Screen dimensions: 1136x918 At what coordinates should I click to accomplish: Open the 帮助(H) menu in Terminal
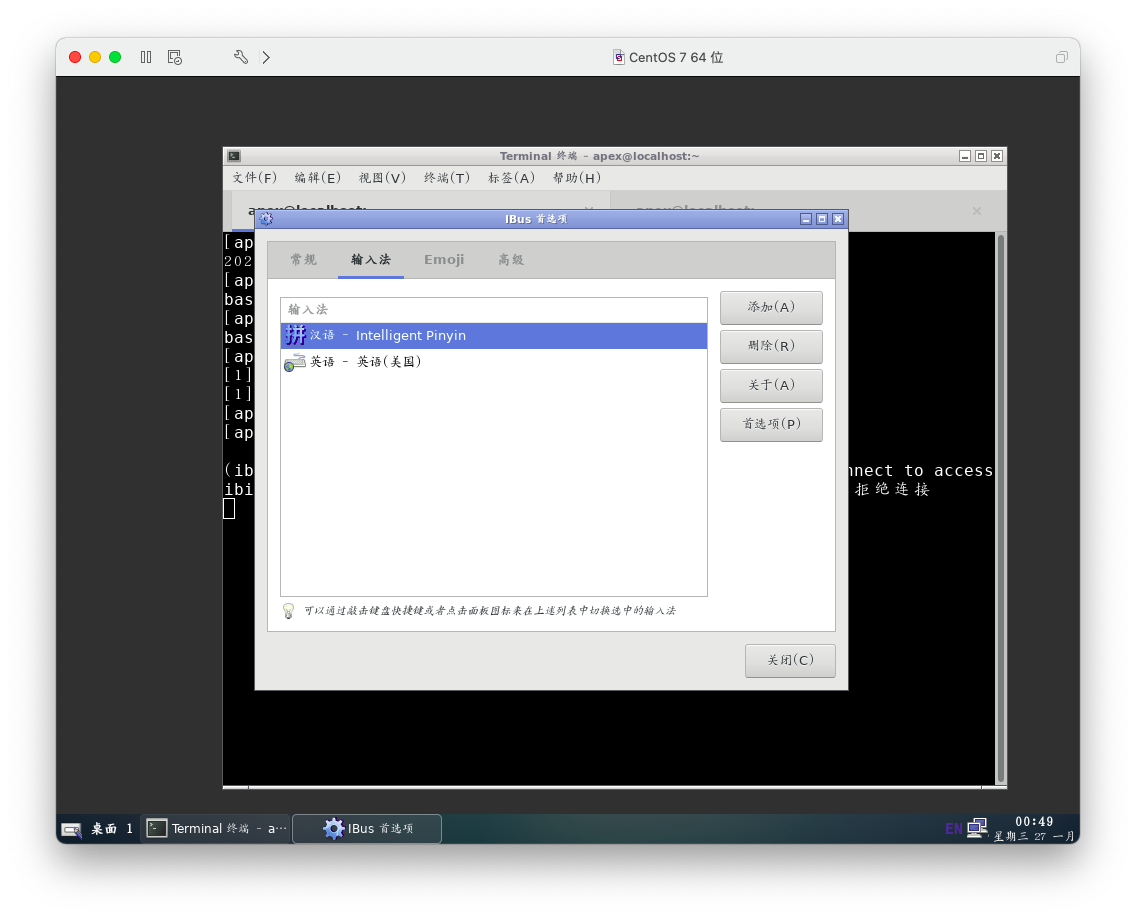pos(576,178)
